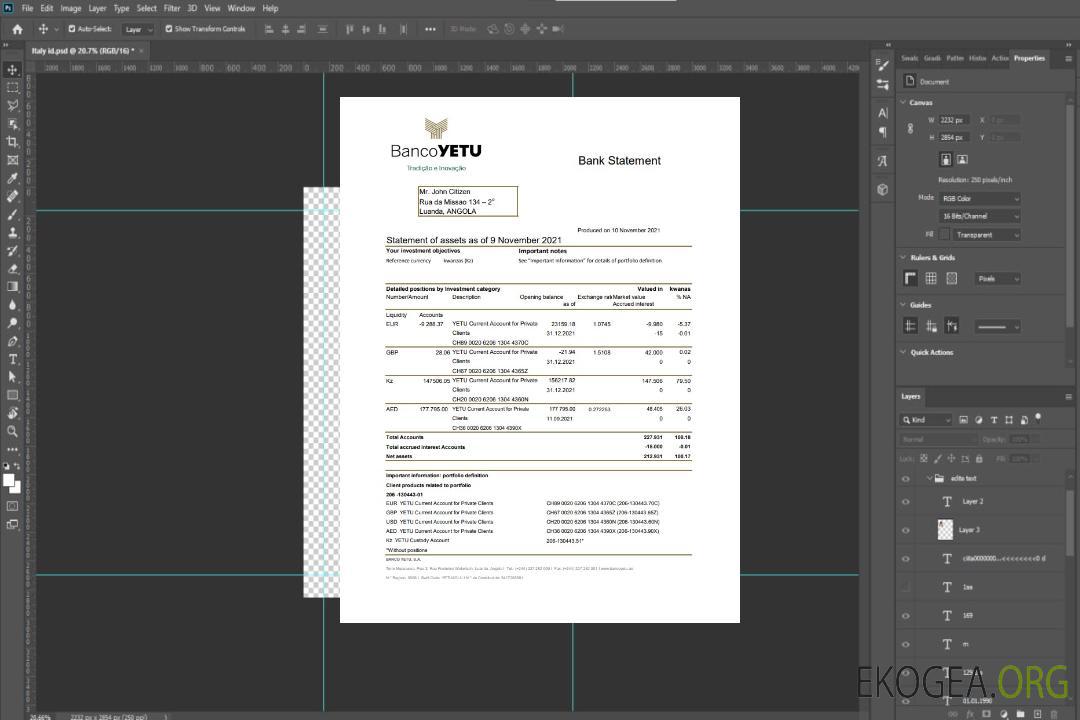Set canvas to landscape orientation

click(962, 159)
